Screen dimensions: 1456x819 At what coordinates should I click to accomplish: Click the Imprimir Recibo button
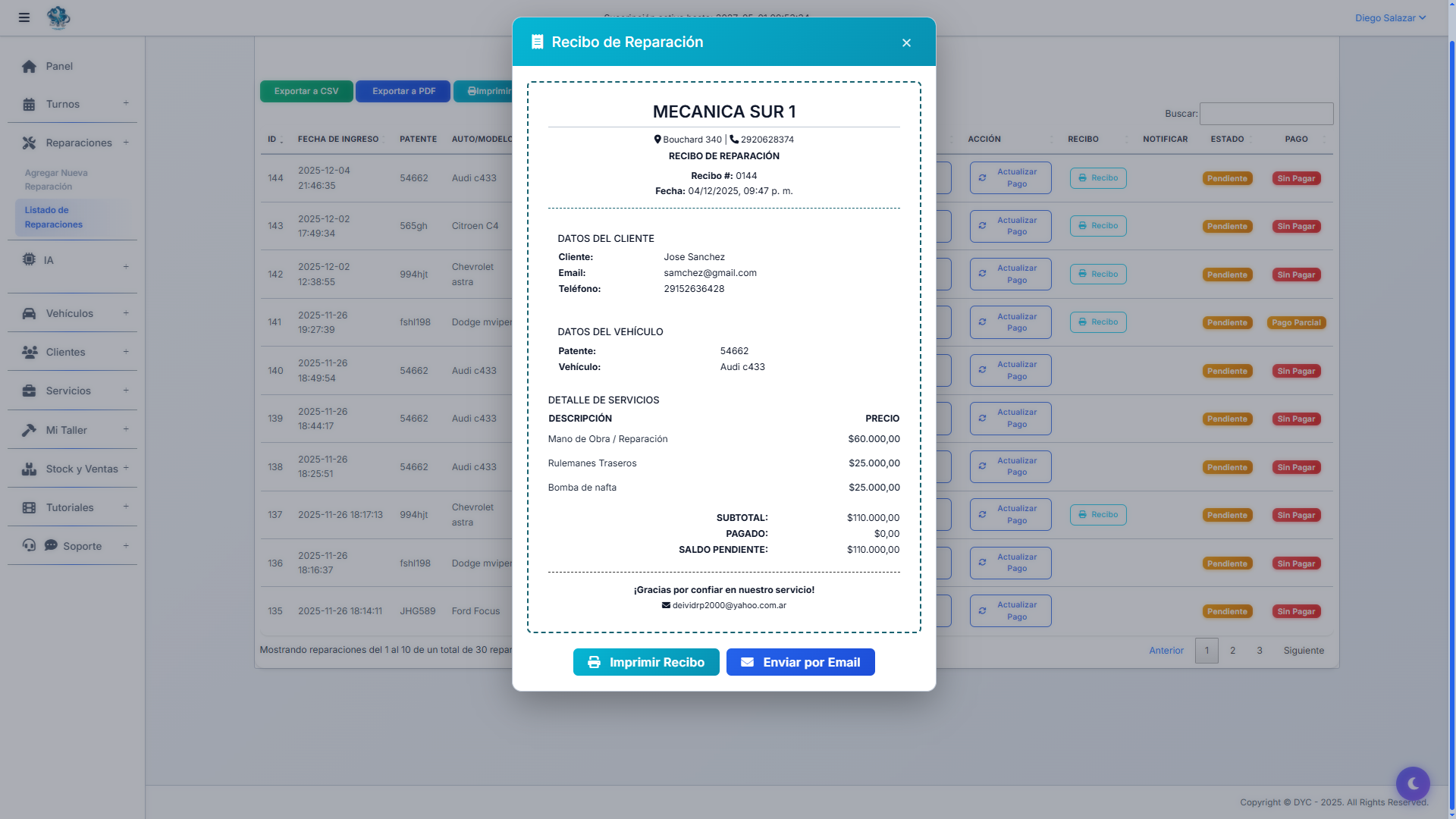coord(646,662)
